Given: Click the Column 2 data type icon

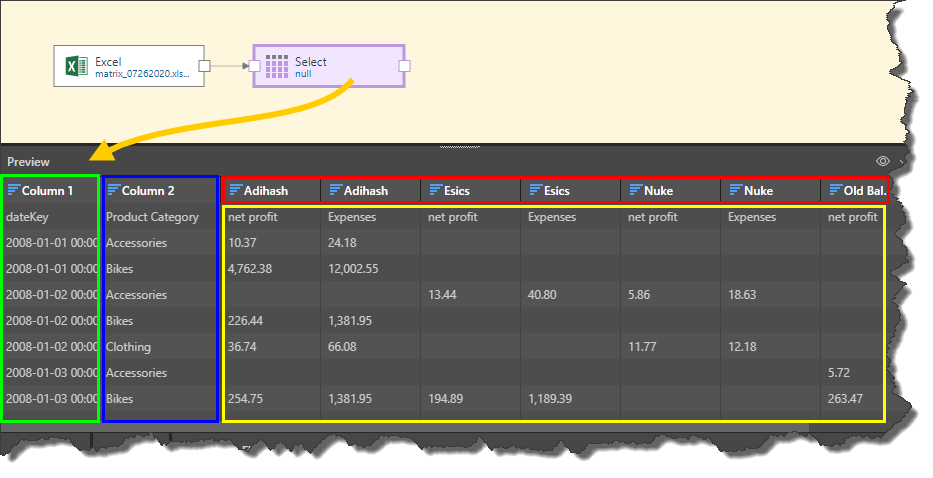Looking at the screenshot, I should [x=113, y=190].
